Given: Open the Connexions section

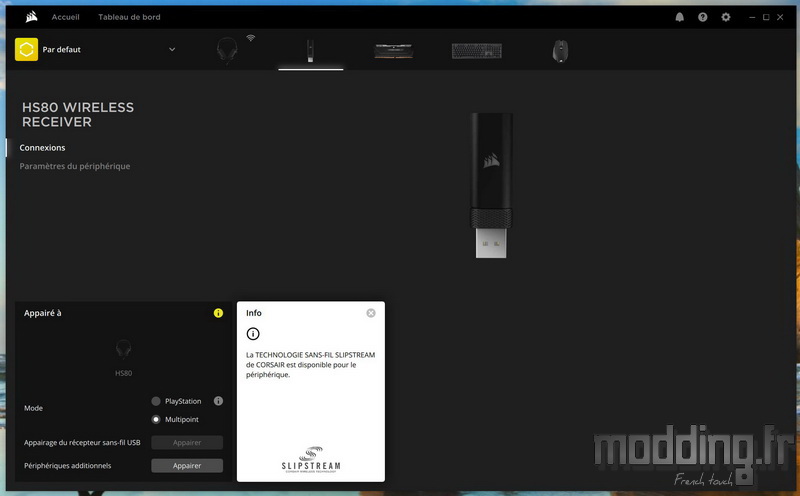Looking at the screenshot, I should pyautogui.click(x=42, y=147).
